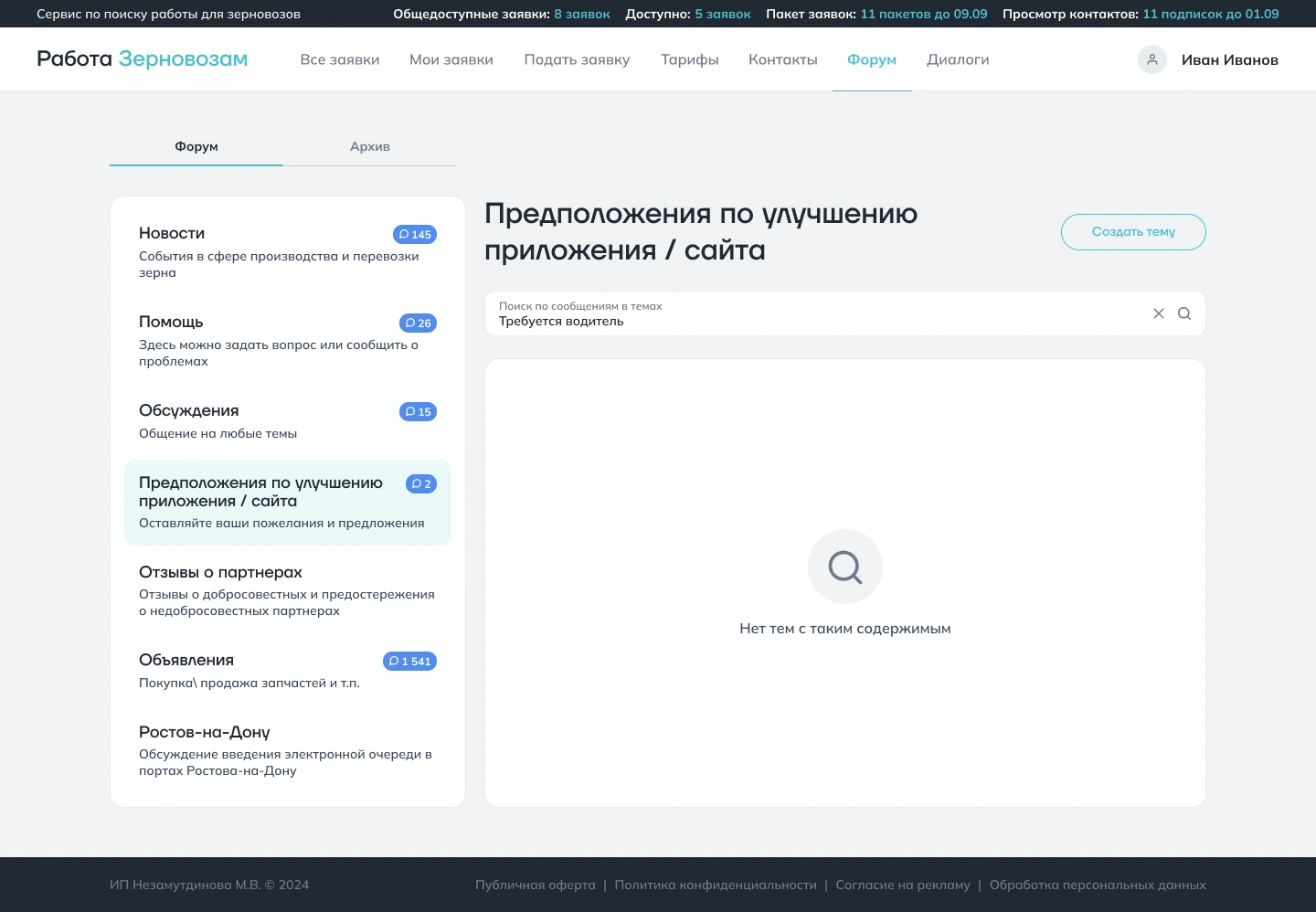Open the Отзывы о партнерах category
Screen dimensions: 1316x912
288,590
